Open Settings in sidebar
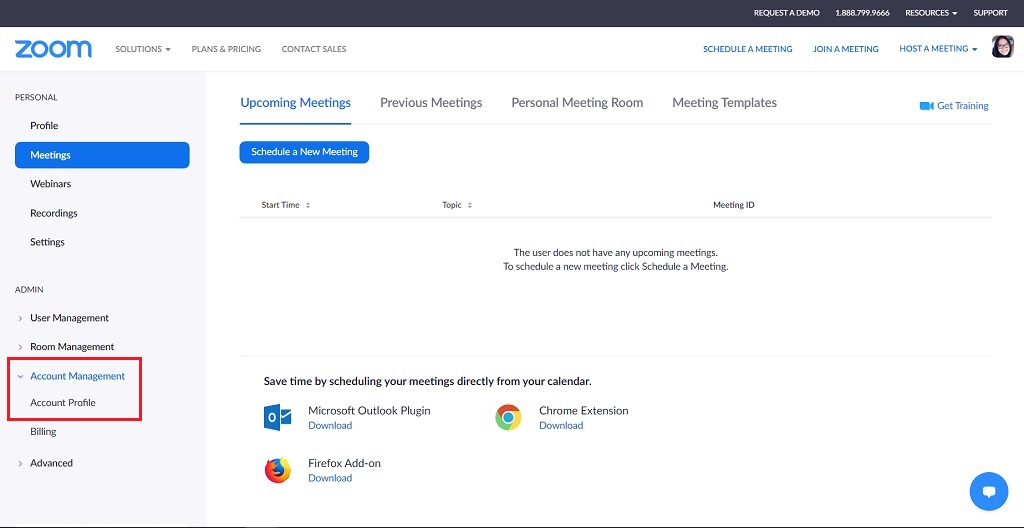 tap(47, 242)
